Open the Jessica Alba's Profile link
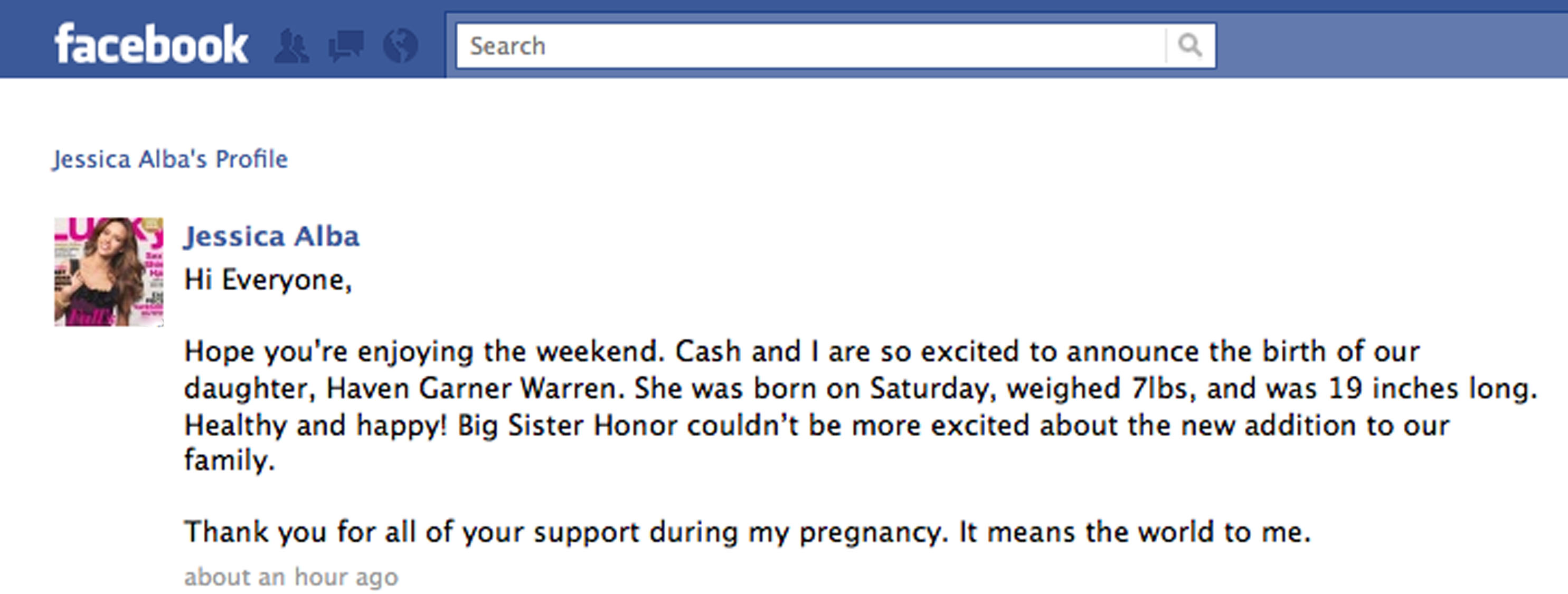Screen dimensions: 1568x594 tap(170, 159)
